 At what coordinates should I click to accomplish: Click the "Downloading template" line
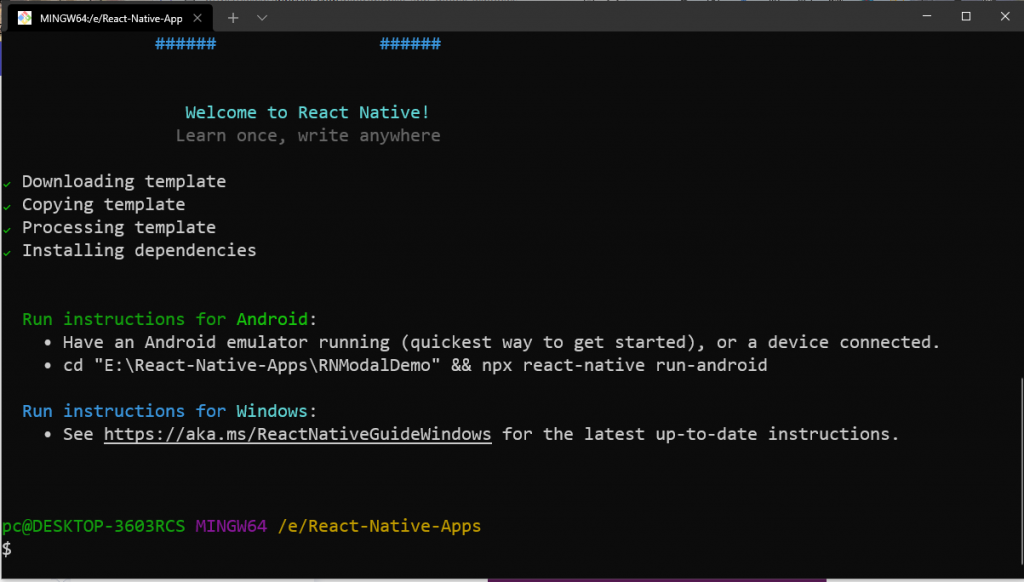[123, 182]
